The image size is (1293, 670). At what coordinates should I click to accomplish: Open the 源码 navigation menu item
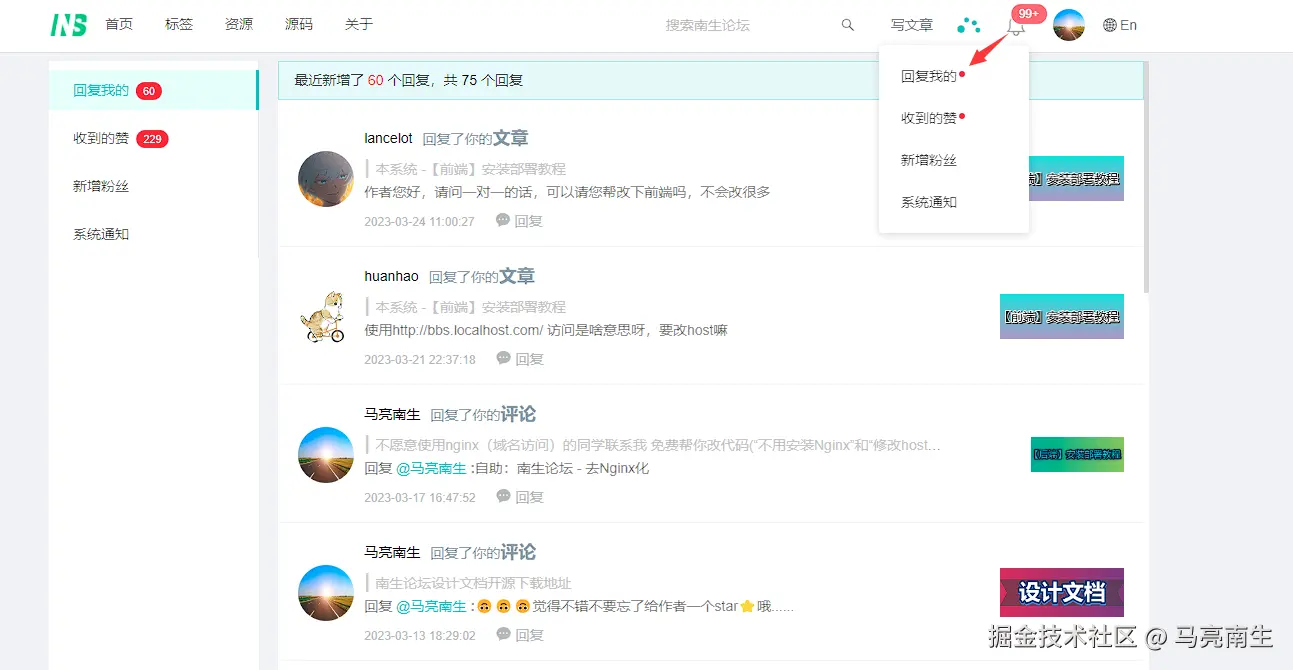point(299,24)
